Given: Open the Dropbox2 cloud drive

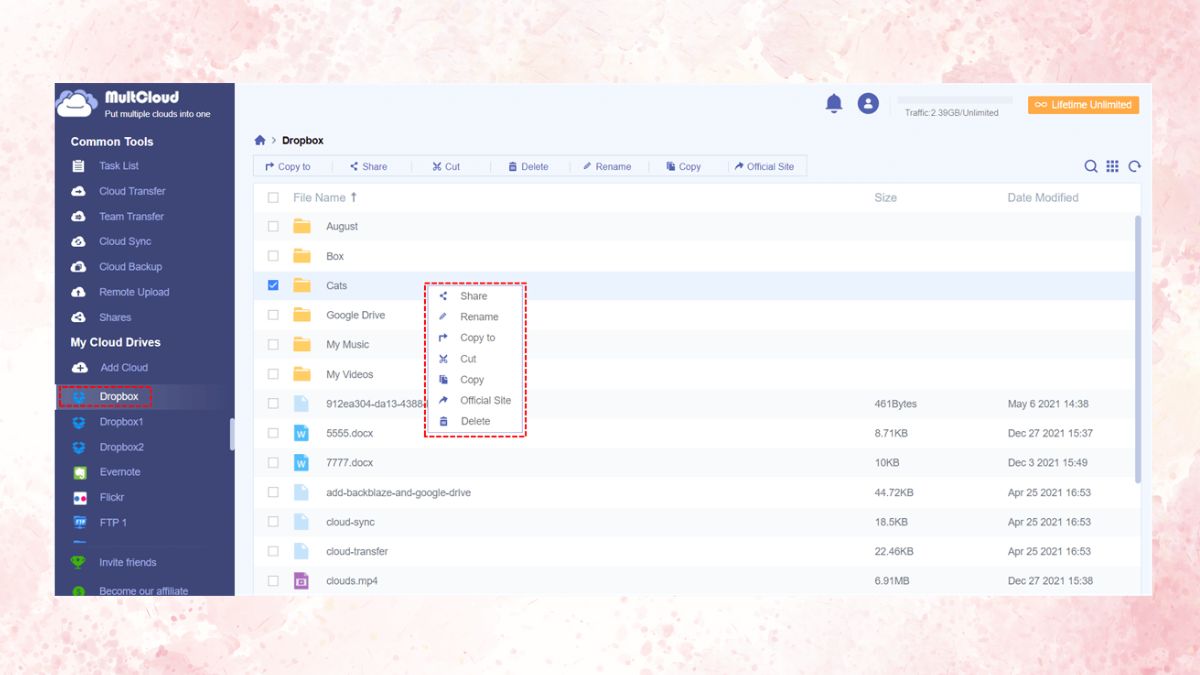Looking at the screenshot, I should tap(121, 447).
